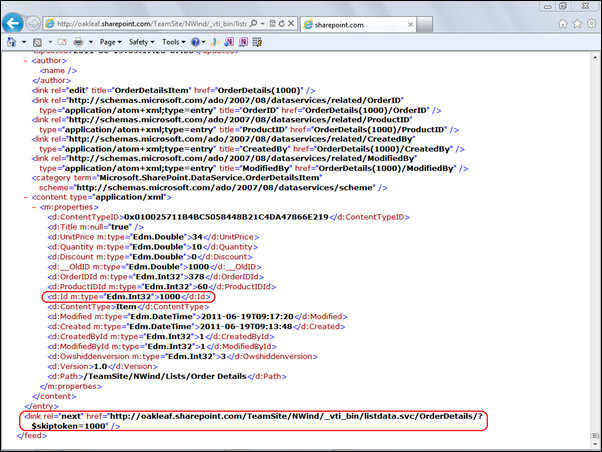The height and width of the screenshot is (452, 602).
Task: Collapse the content type element
Action: pos(26,197)
